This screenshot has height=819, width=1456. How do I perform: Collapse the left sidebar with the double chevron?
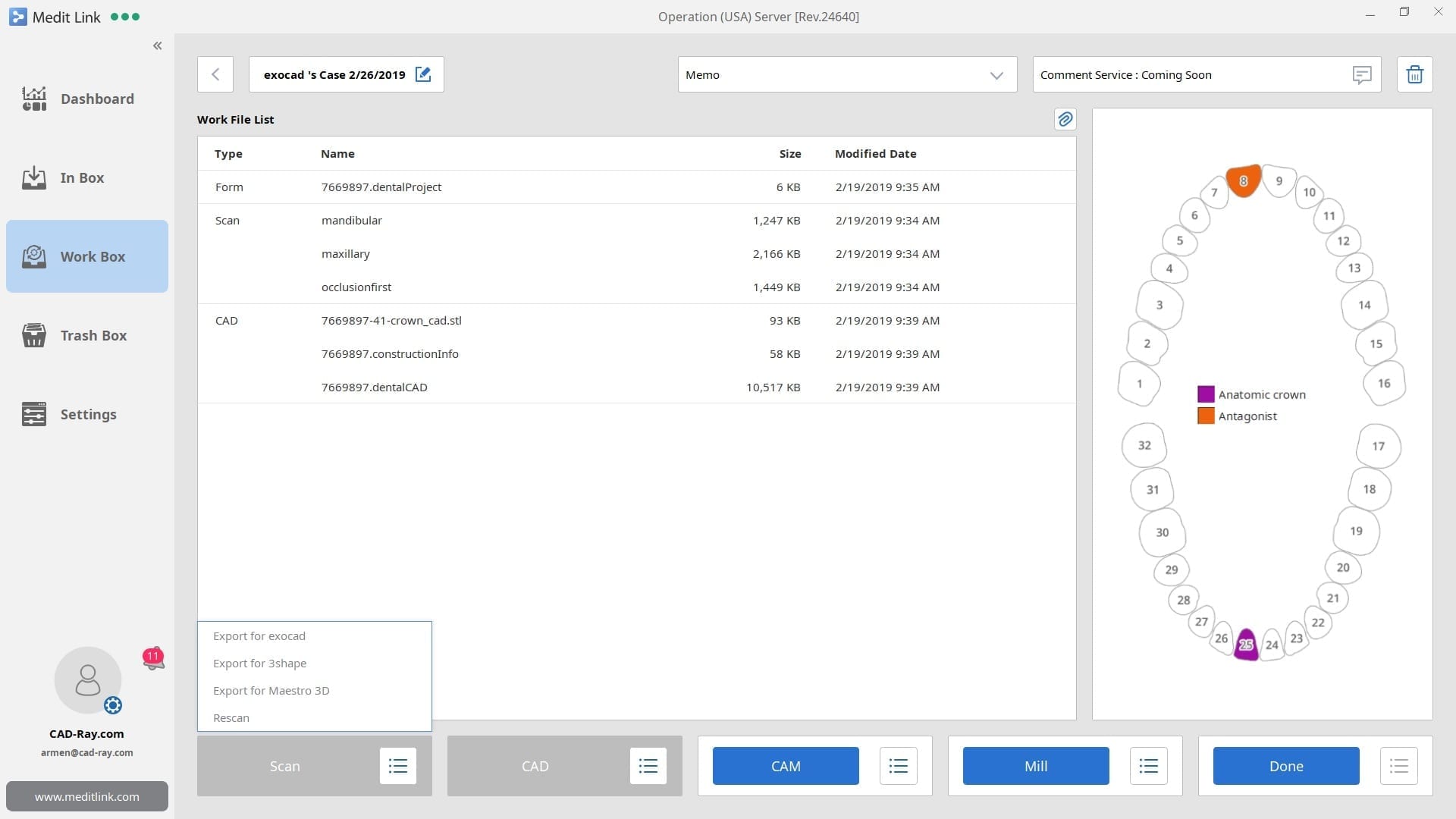[x=157, y=46]
